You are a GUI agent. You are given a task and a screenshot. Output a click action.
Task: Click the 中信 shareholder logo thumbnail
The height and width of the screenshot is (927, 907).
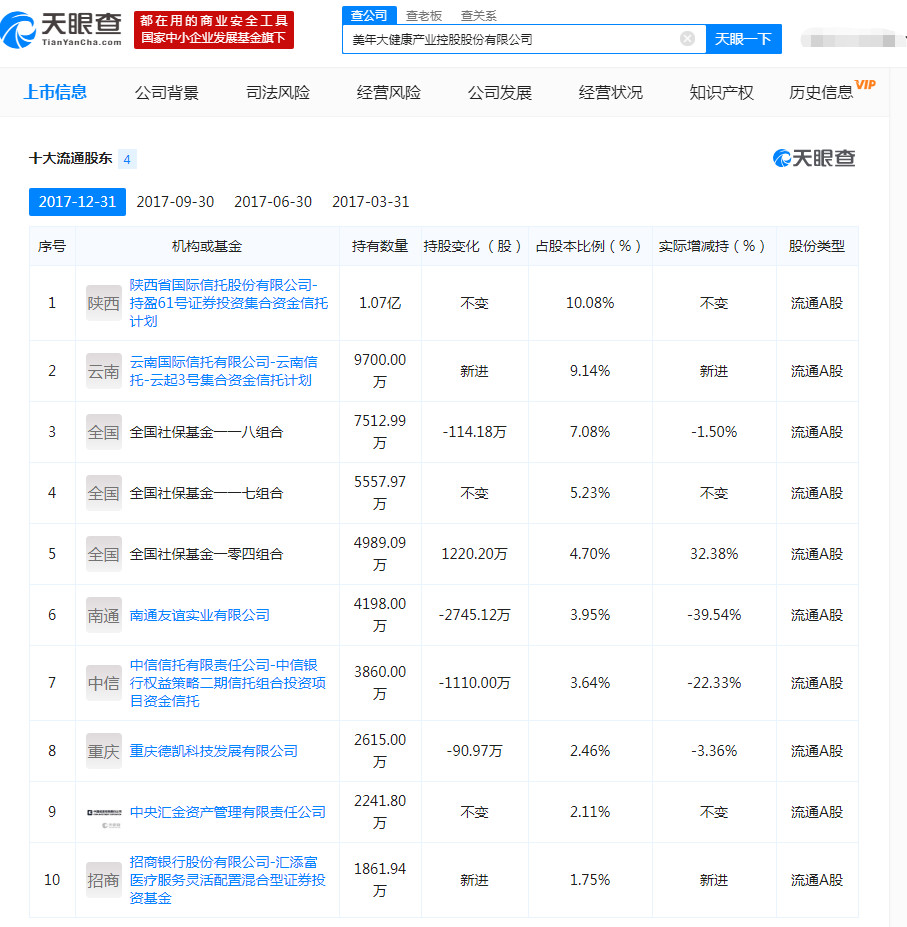coord(103,683)
